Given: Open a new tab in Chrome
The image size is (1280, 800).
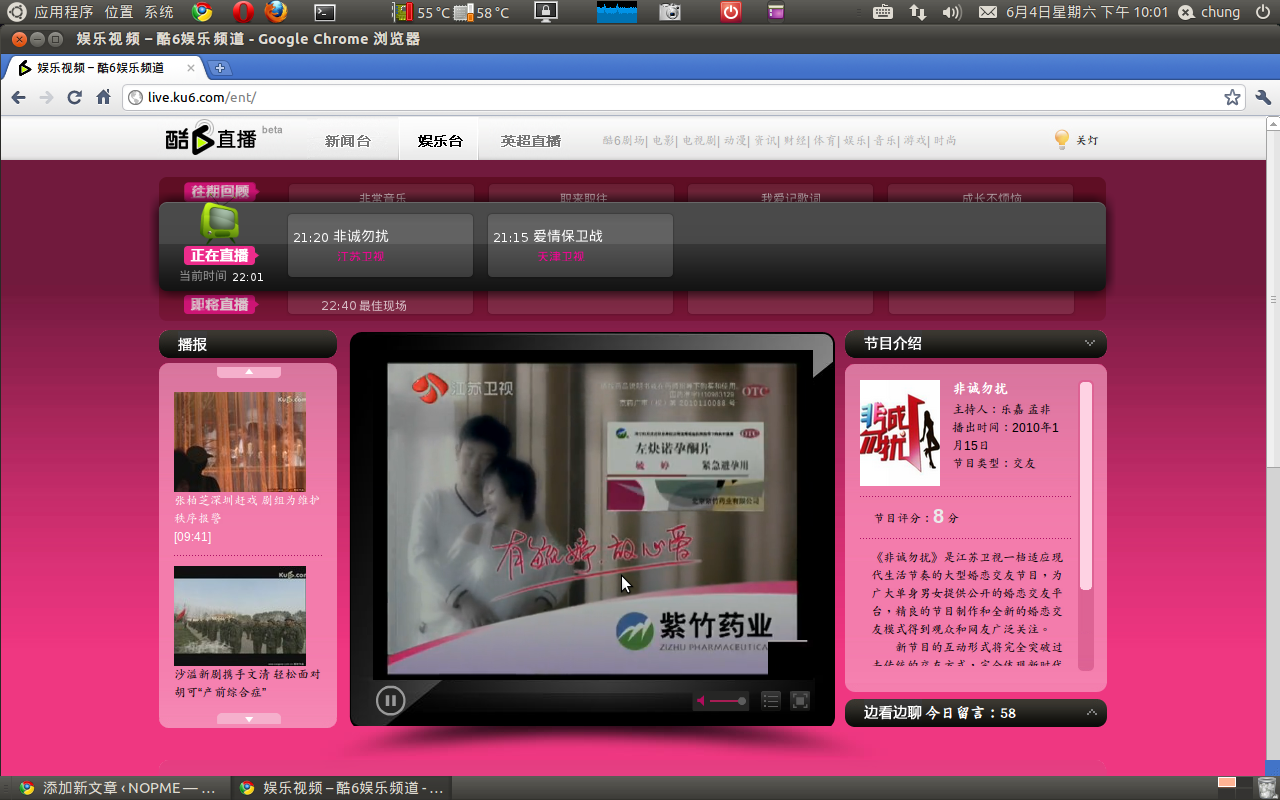Looking at the screenshot, I should pos(220,68).
